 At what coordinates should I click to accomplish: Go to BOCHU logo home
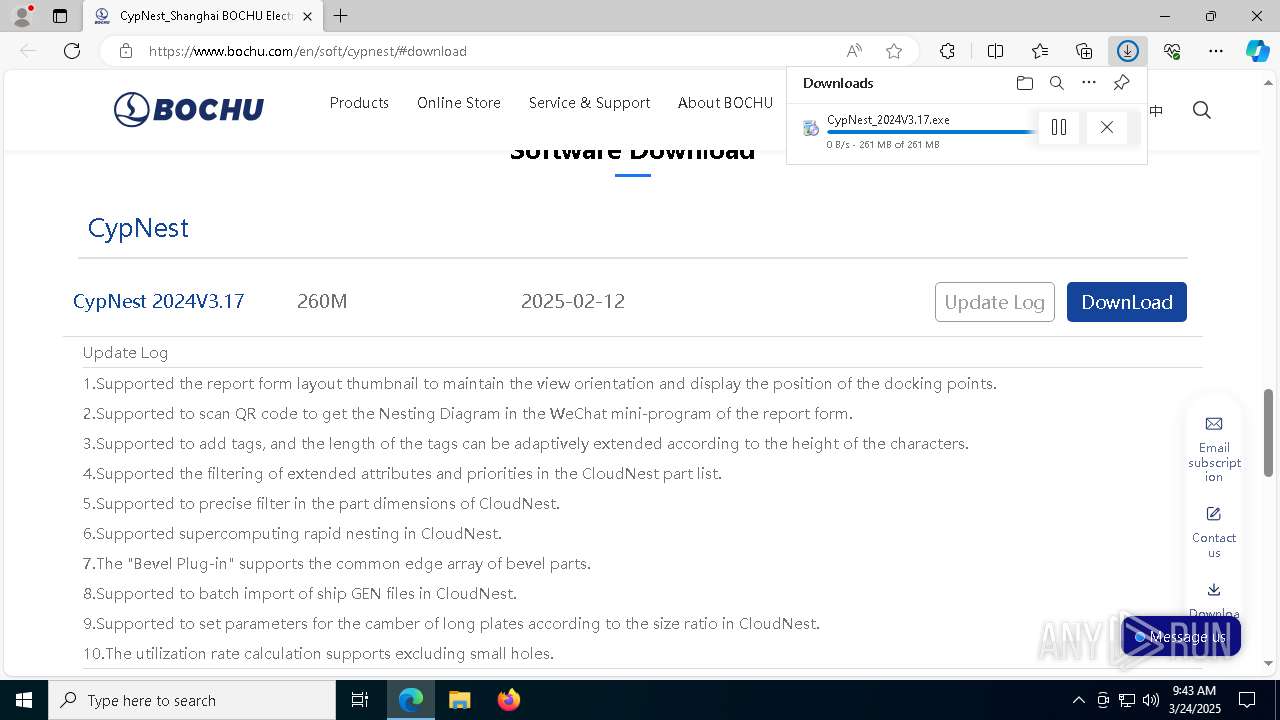189,109
